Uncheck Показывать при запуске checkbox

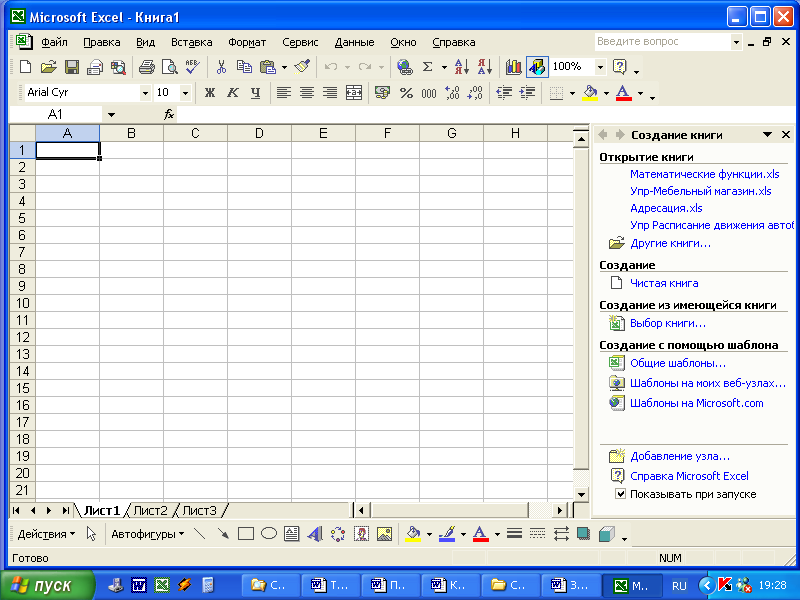pyautogui.click(x=620, y=494)
